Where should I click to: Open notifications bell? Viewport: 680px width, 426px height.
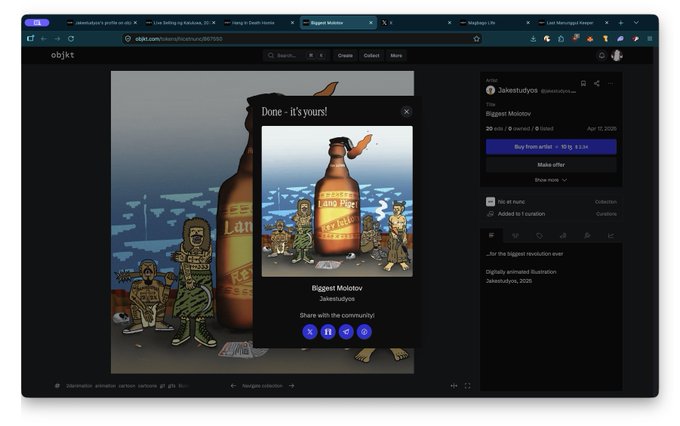click(602, 56)
